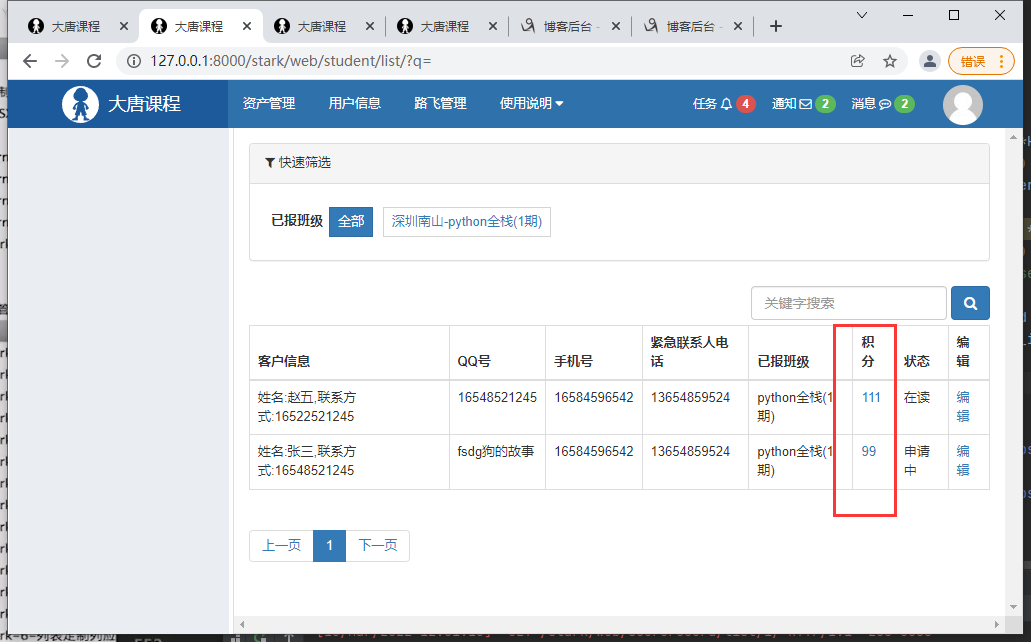
Task: Close the last 博客后台 tab
Action: [x=738, y=26]
